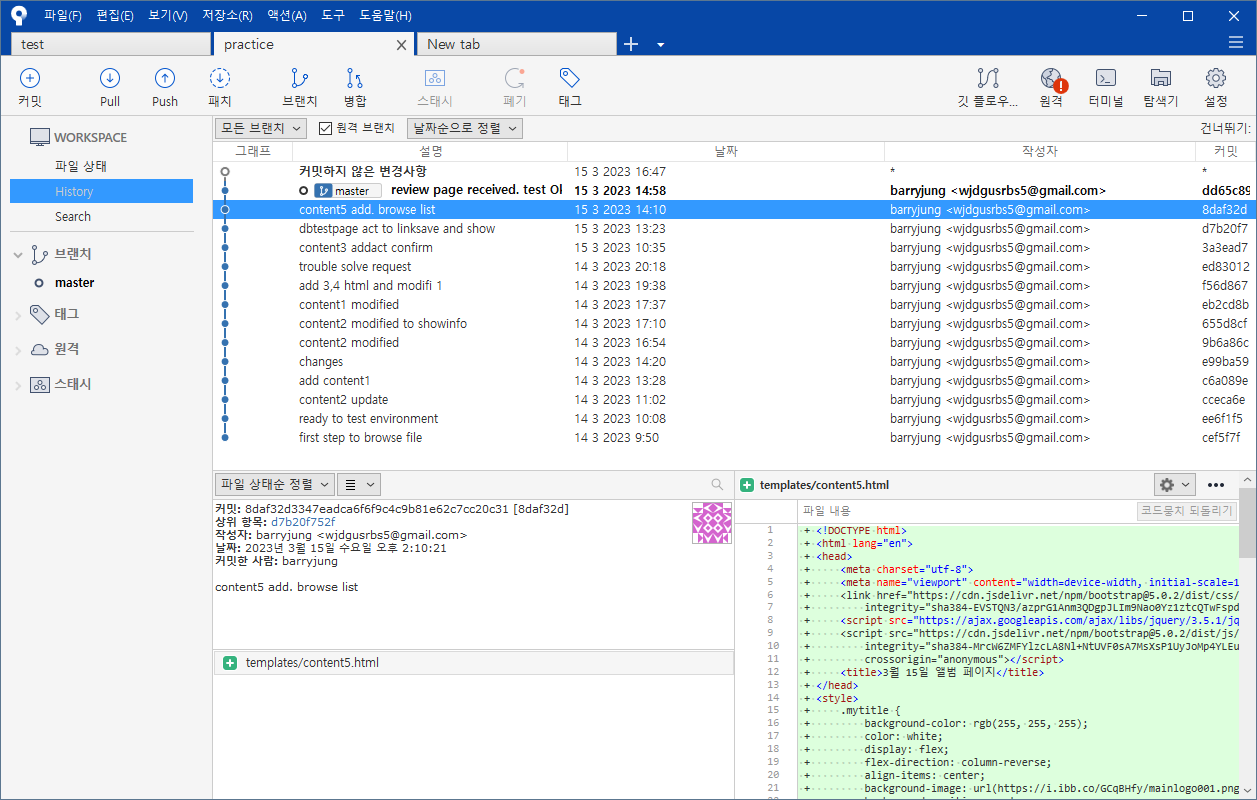Switch to the New tab tab
Screen dimensions: 1257x800
(518, 44)
